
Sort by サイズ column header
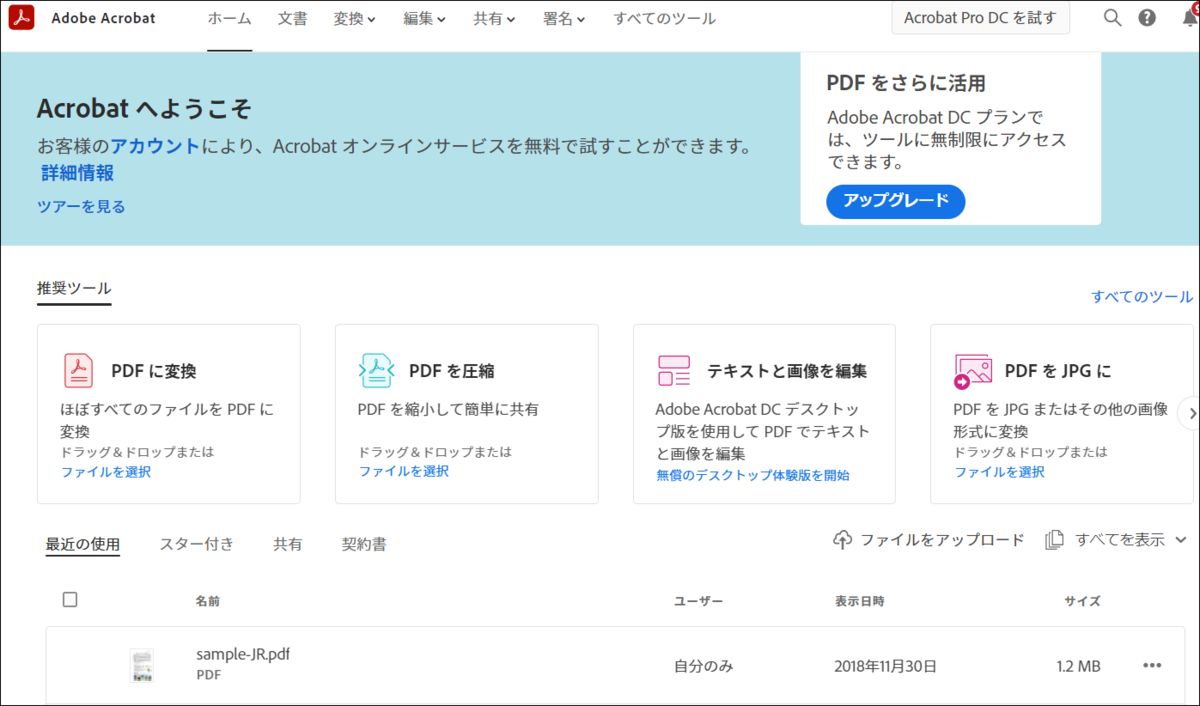tap(1082, 601)
